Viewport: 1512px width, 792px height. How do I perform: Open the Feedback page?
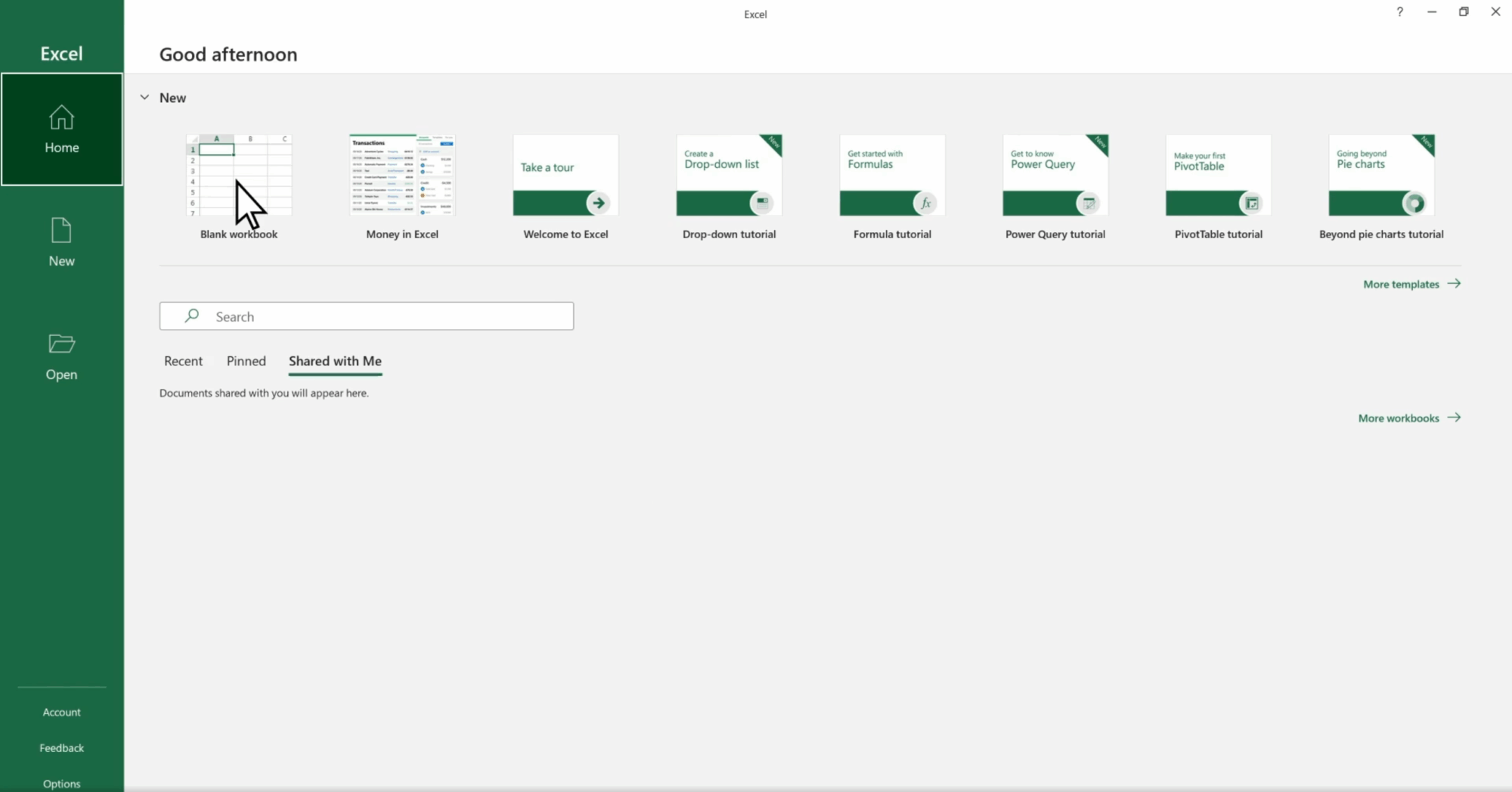point(61,748)
